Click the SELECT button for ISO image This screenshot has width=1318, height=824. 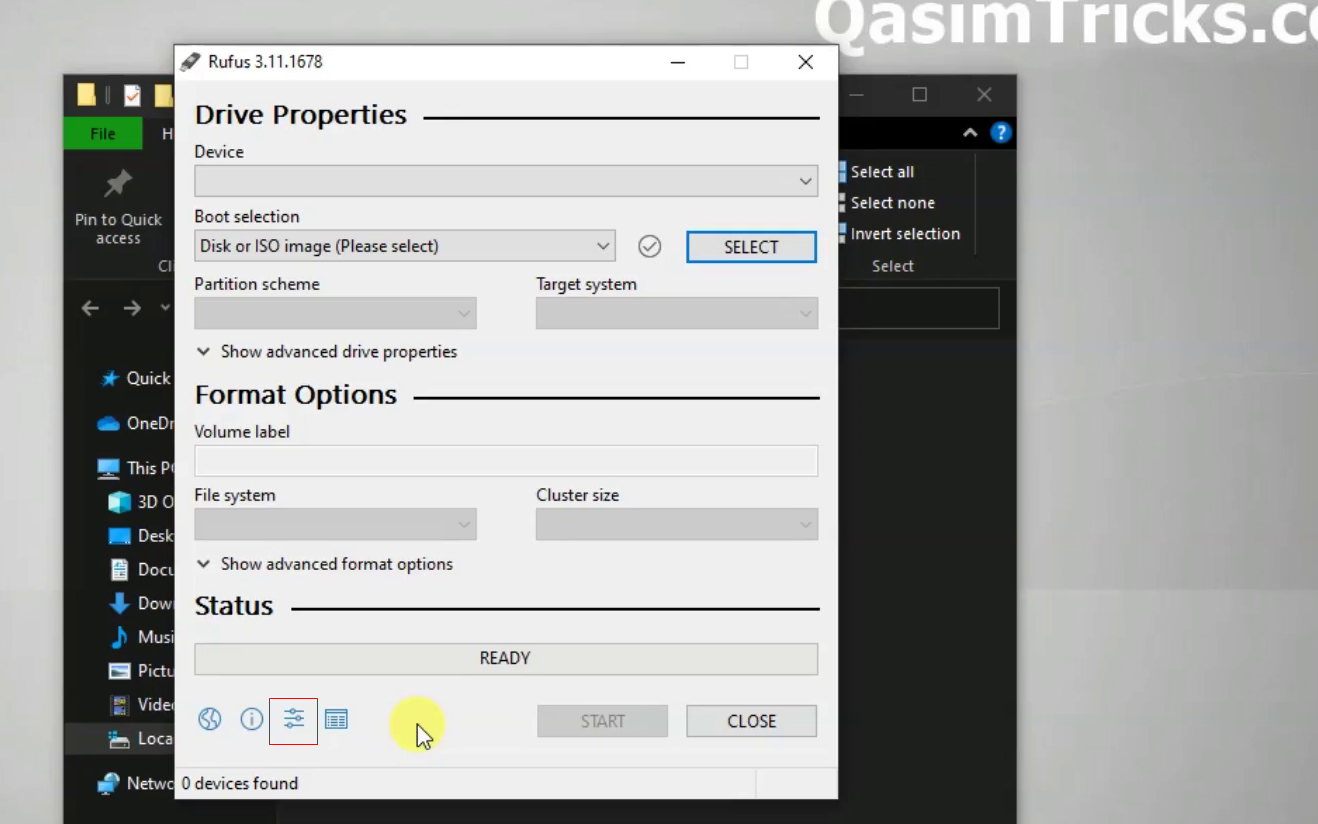click(751, 247)
